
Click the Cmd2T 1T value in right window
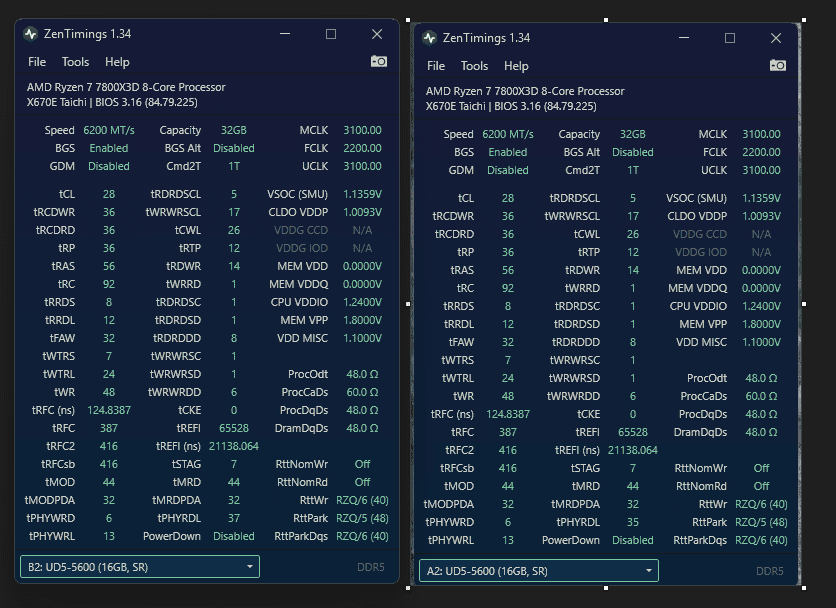tap(632, 170)
